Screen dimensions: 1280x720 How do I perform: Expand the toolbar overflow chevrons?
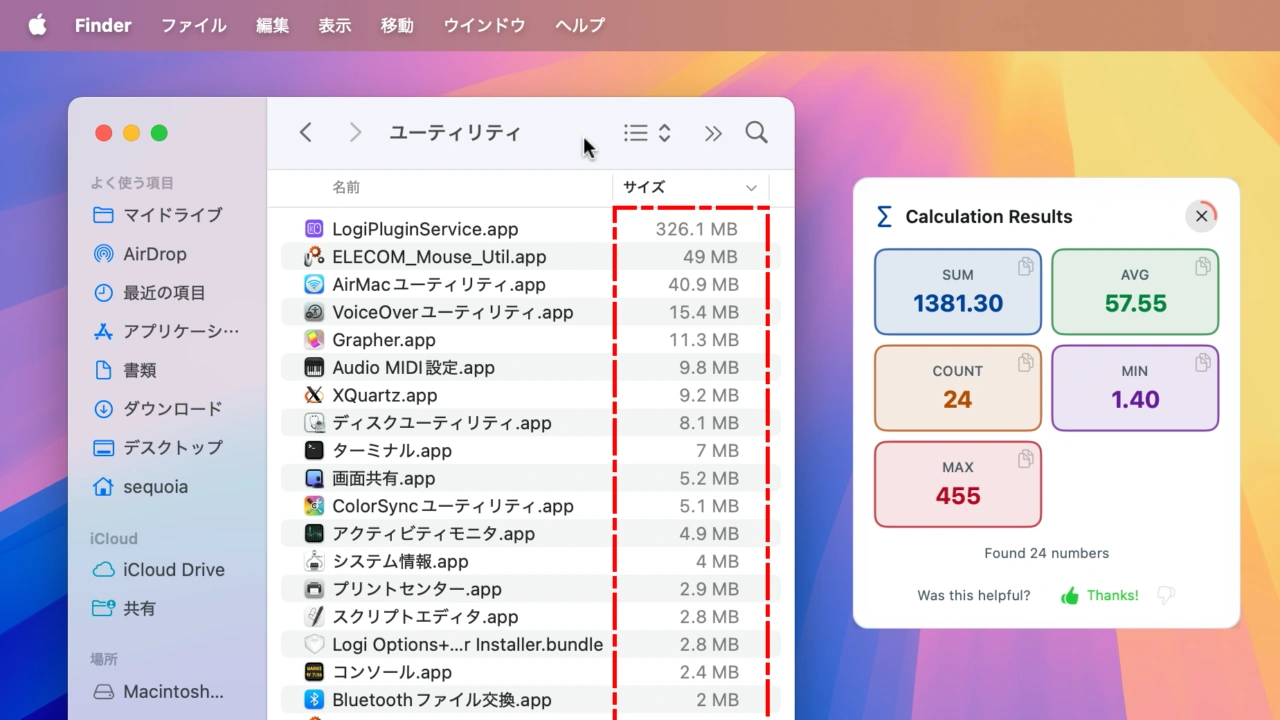coord(712,133)
